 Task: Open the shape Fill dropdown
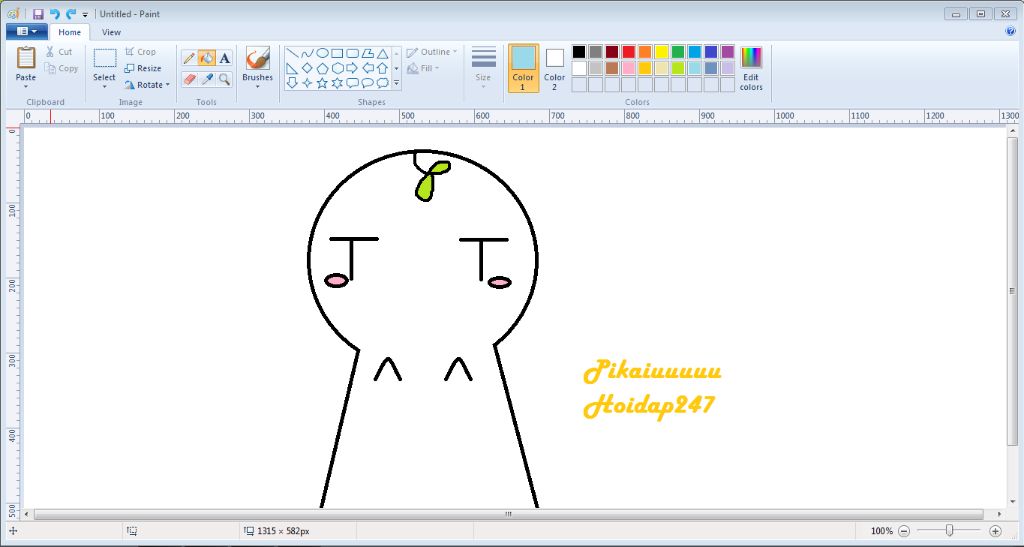tap(423, 68)
